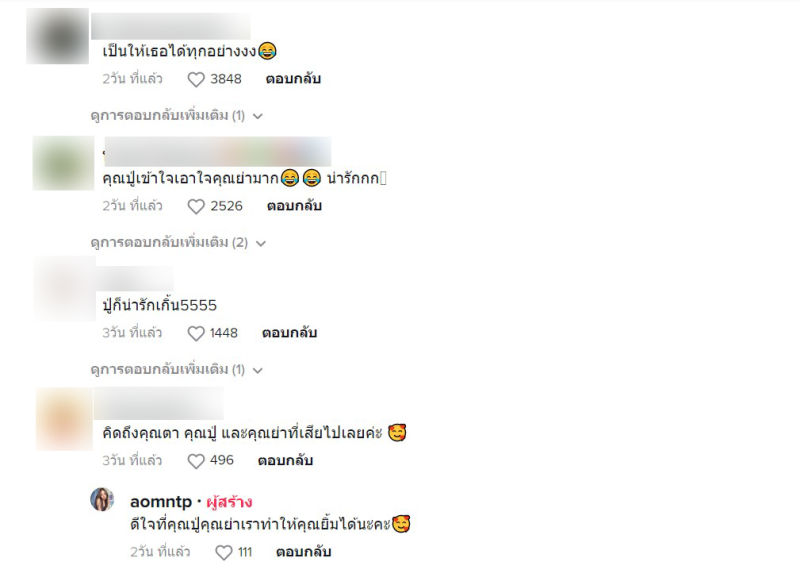This screenshot has width=800, height=562.
Task: Open the aomntp username link
Action: 161,502
